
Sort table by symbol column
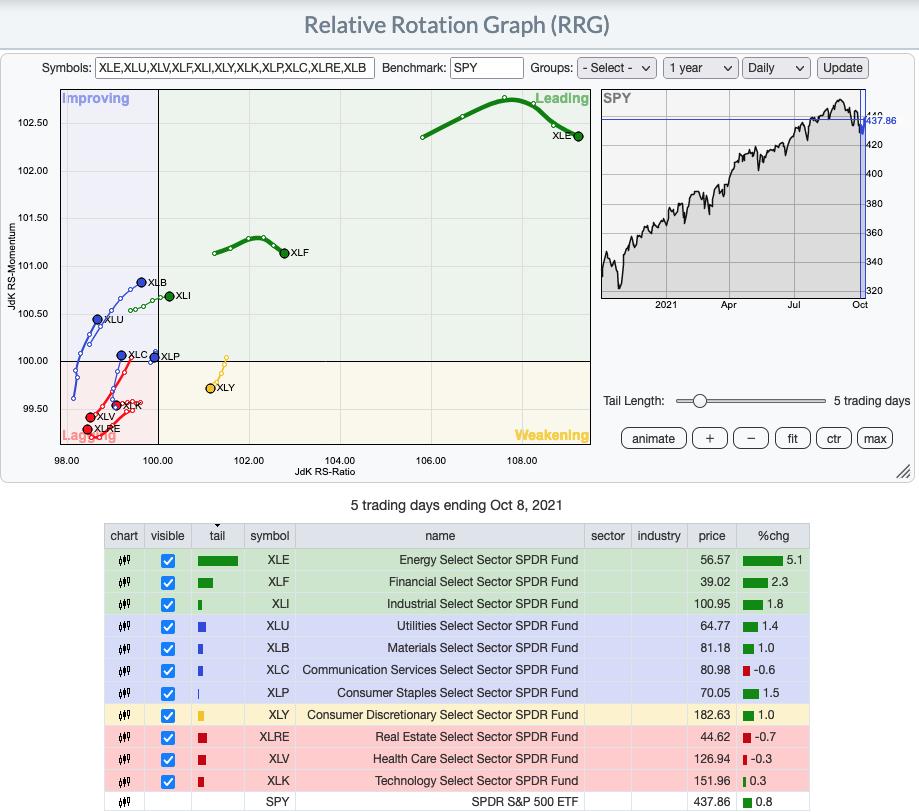270,536
